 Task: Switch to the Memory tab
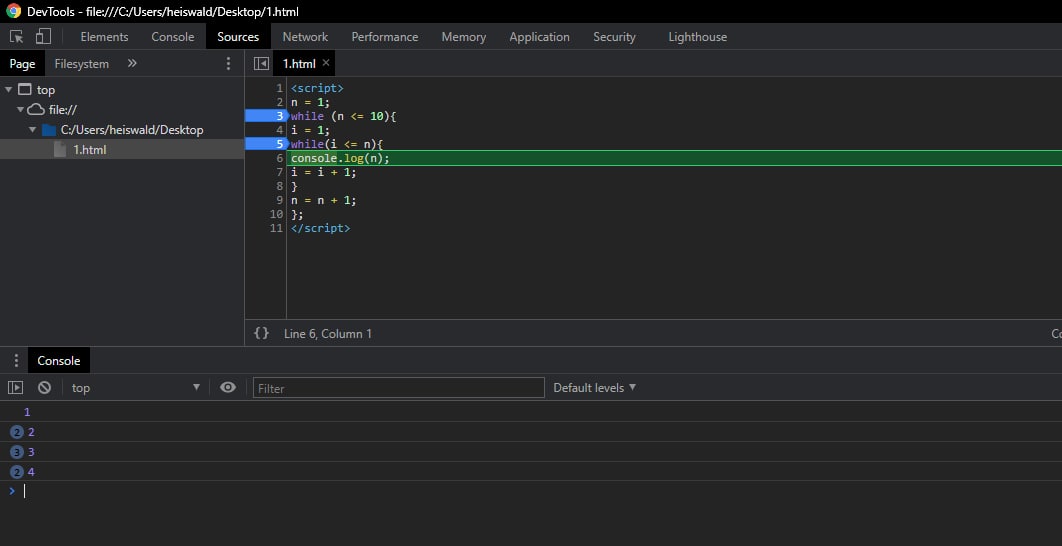464,37
